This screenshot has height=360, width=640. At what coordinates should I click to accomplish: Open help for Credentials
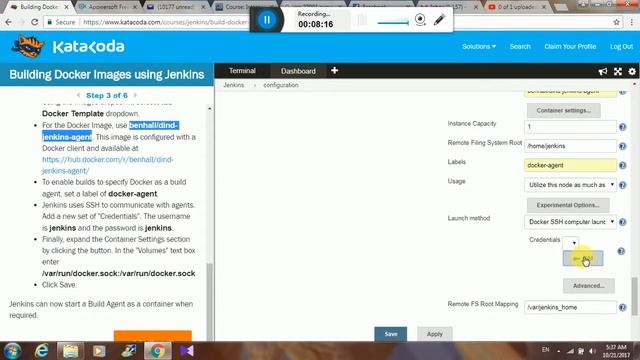pos(621,251)
